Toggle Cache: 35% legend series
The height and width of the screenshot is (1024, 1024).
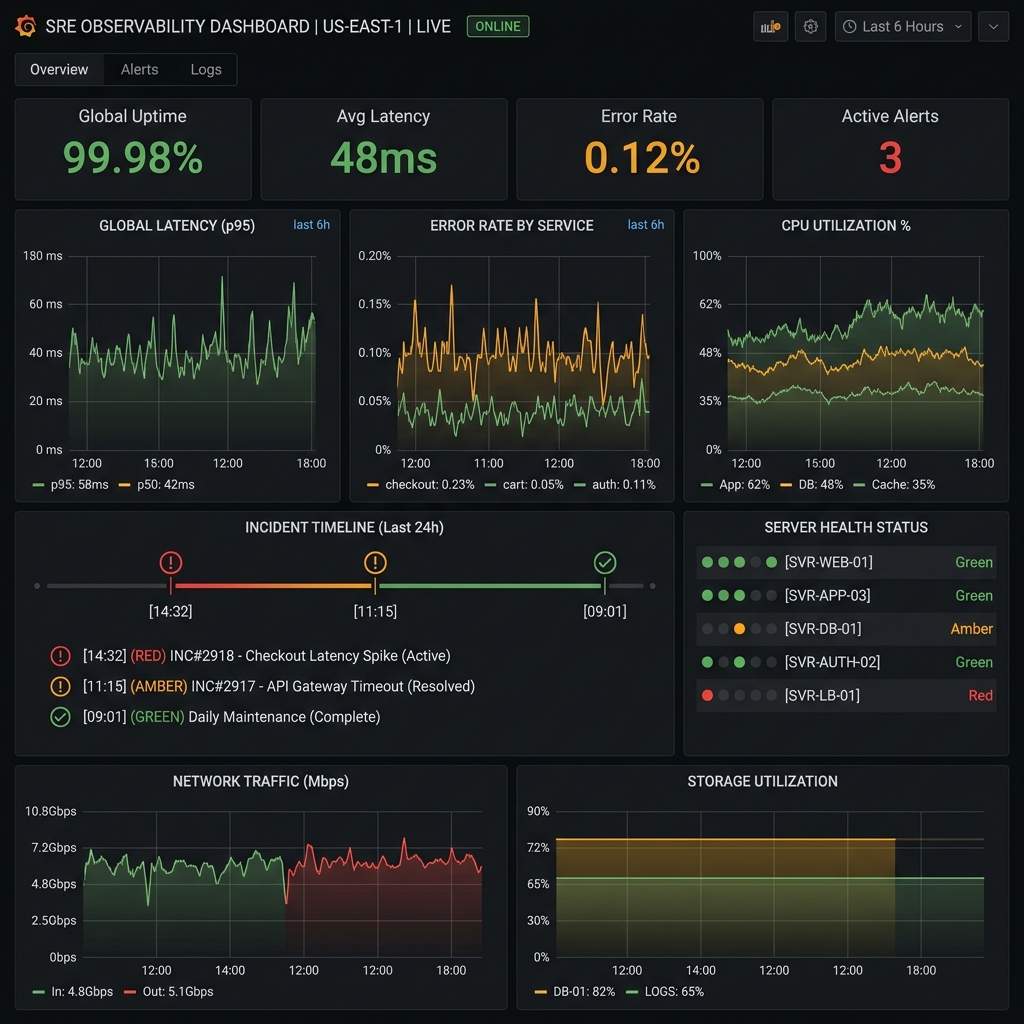point(894,485)
